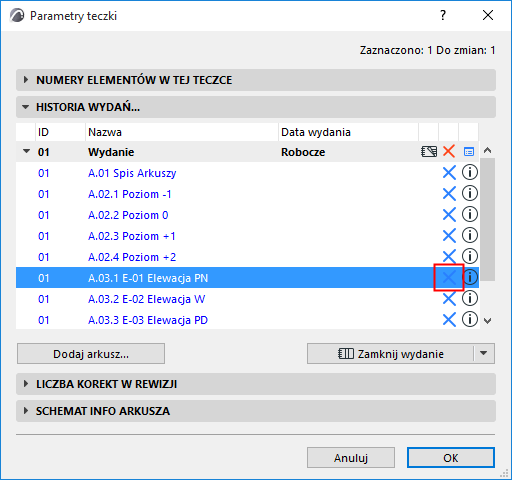Open the dropdown arrow next to Zamknij wydanie
The height and width of the screenshot is (480, 512).
click(484, 353)
